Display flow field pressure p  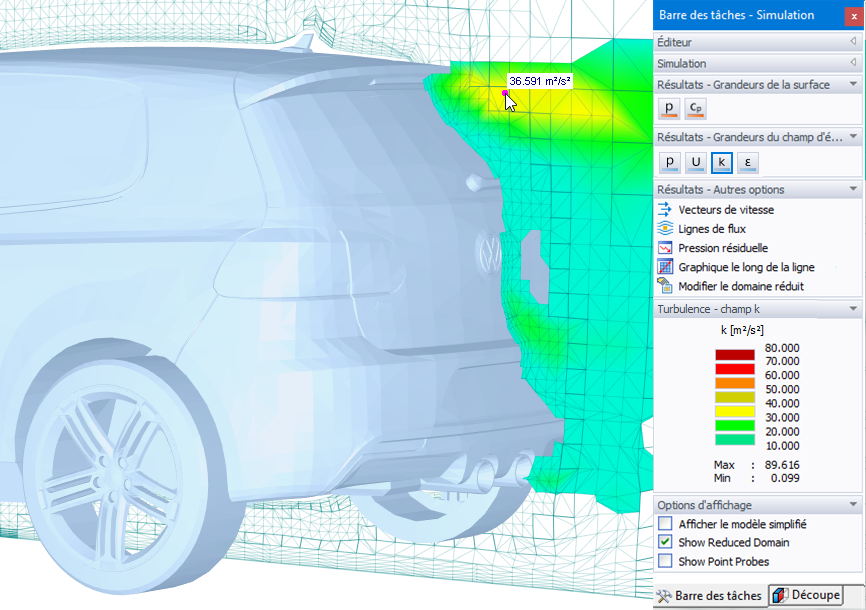(670, 162)
